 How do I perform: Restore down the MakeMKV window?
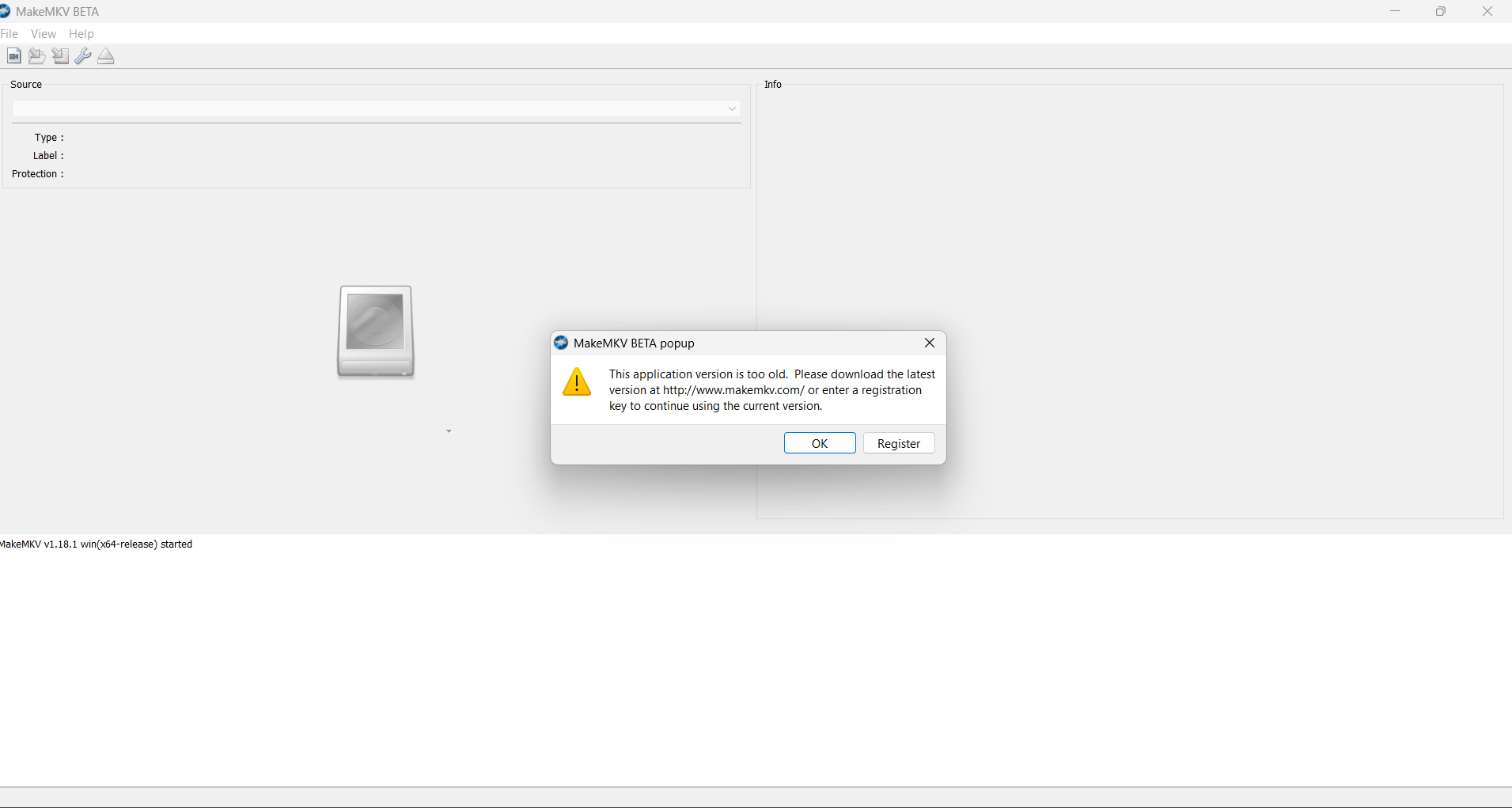click(1441, 11)
